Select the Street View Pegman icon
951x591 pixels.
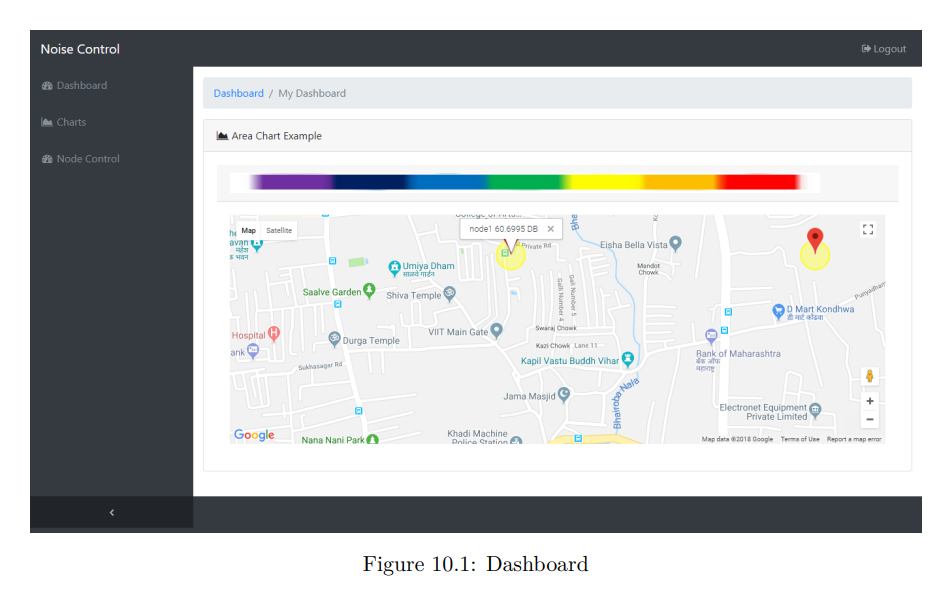coord(869,375)
